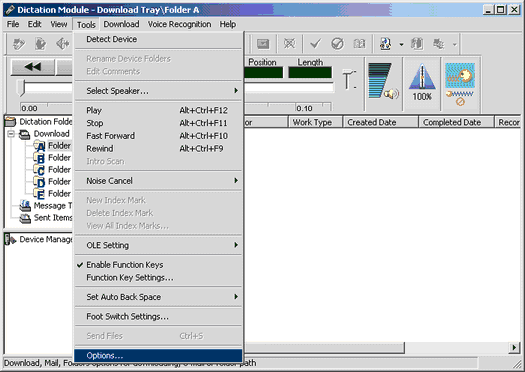This screenshot has width=525, height=372.
Task: Select Folder A in the tree
Action: pos(53,146)
